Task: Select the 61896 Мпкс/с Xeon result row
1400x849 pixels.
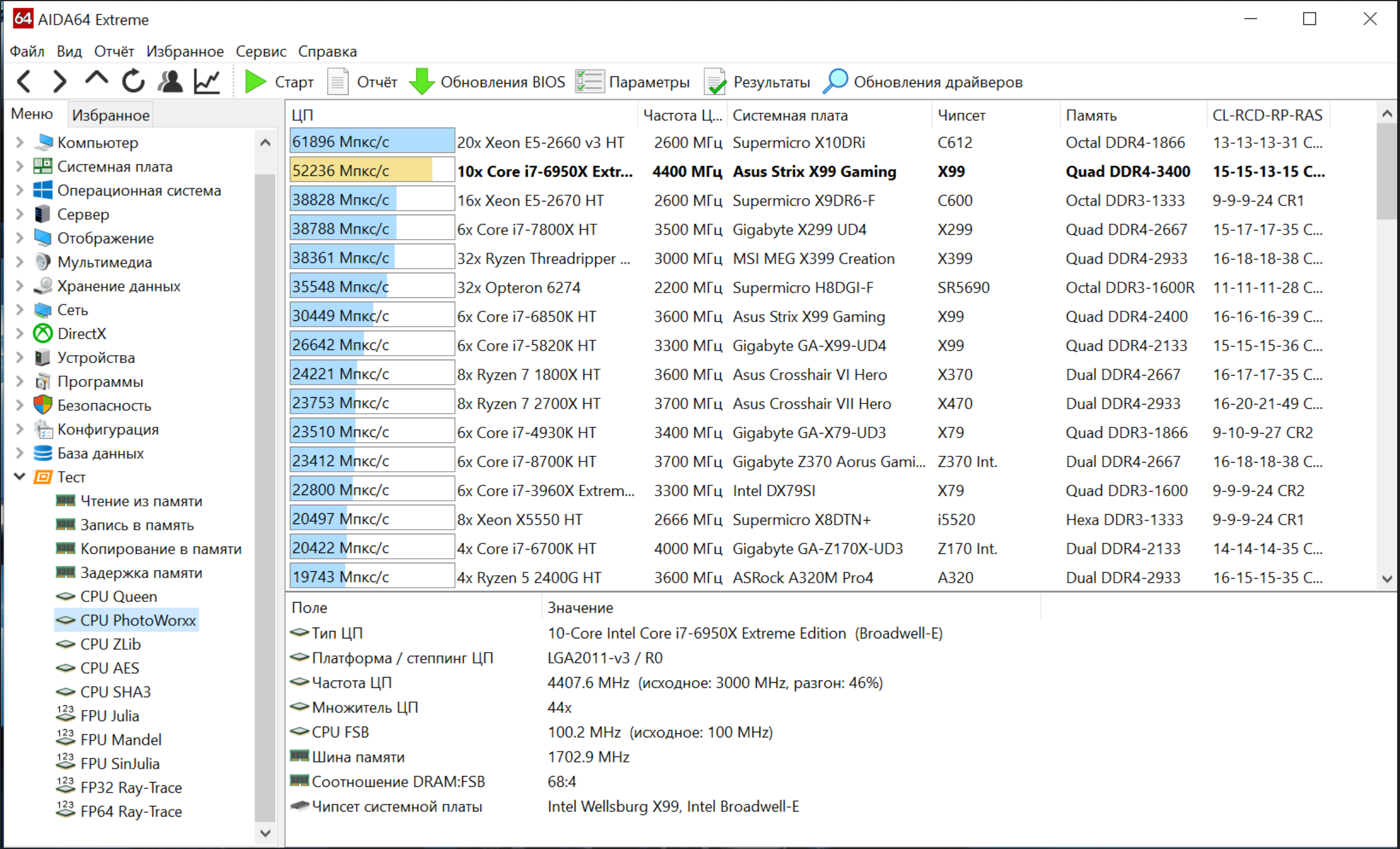Action: (540, 142)
